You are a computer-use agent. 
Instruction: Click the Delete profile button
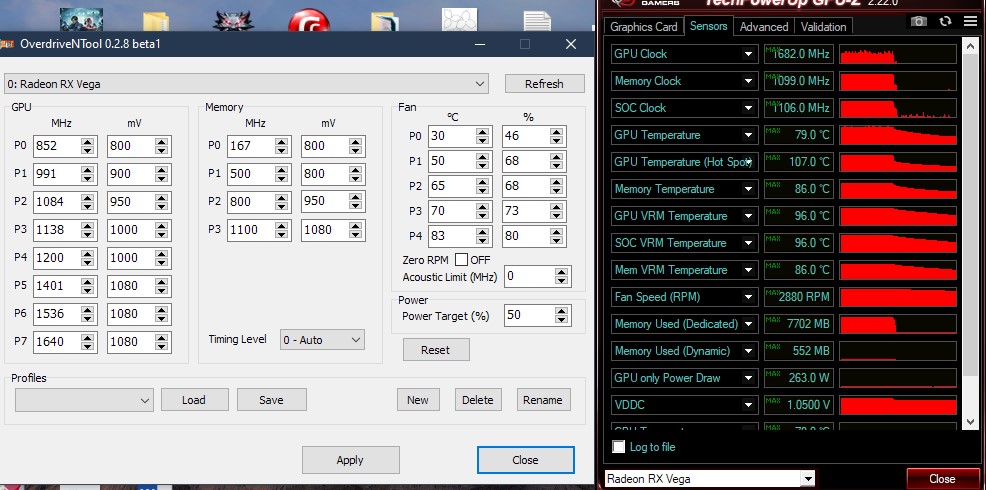(x=477, y=400)
